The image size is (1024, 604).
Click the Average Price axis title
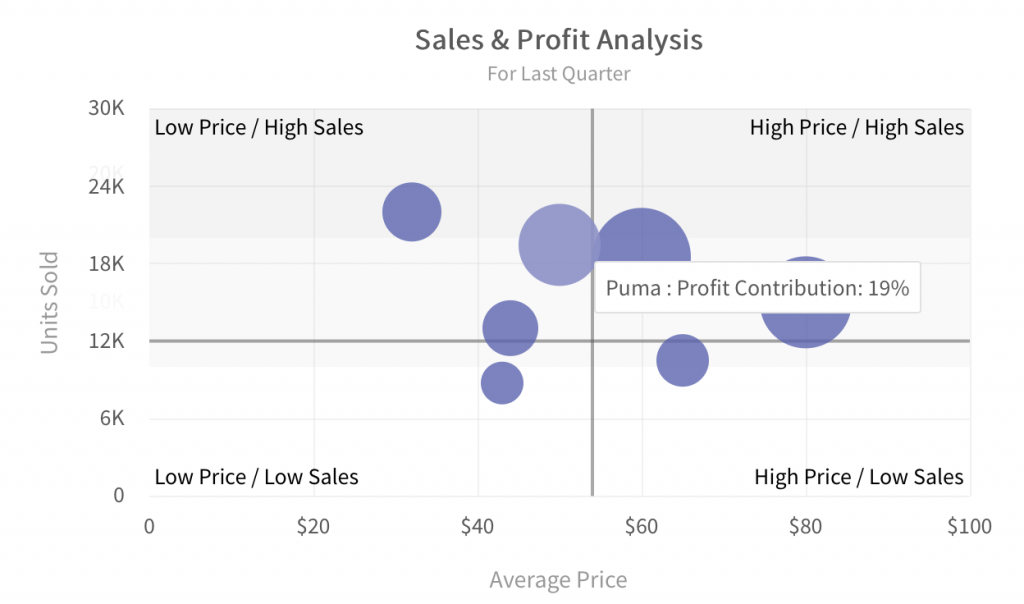pos(558,580)
